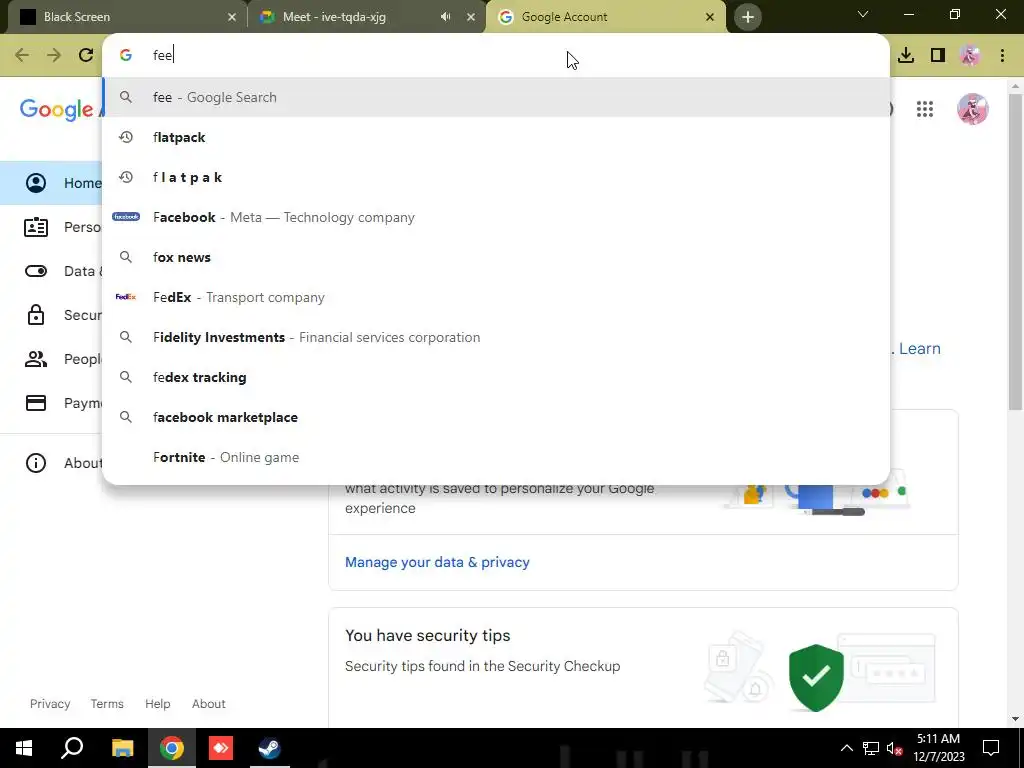Pick the Fidelity Investments suggestion
Viewport: 1024px width, 768px height.
(496, 337)
